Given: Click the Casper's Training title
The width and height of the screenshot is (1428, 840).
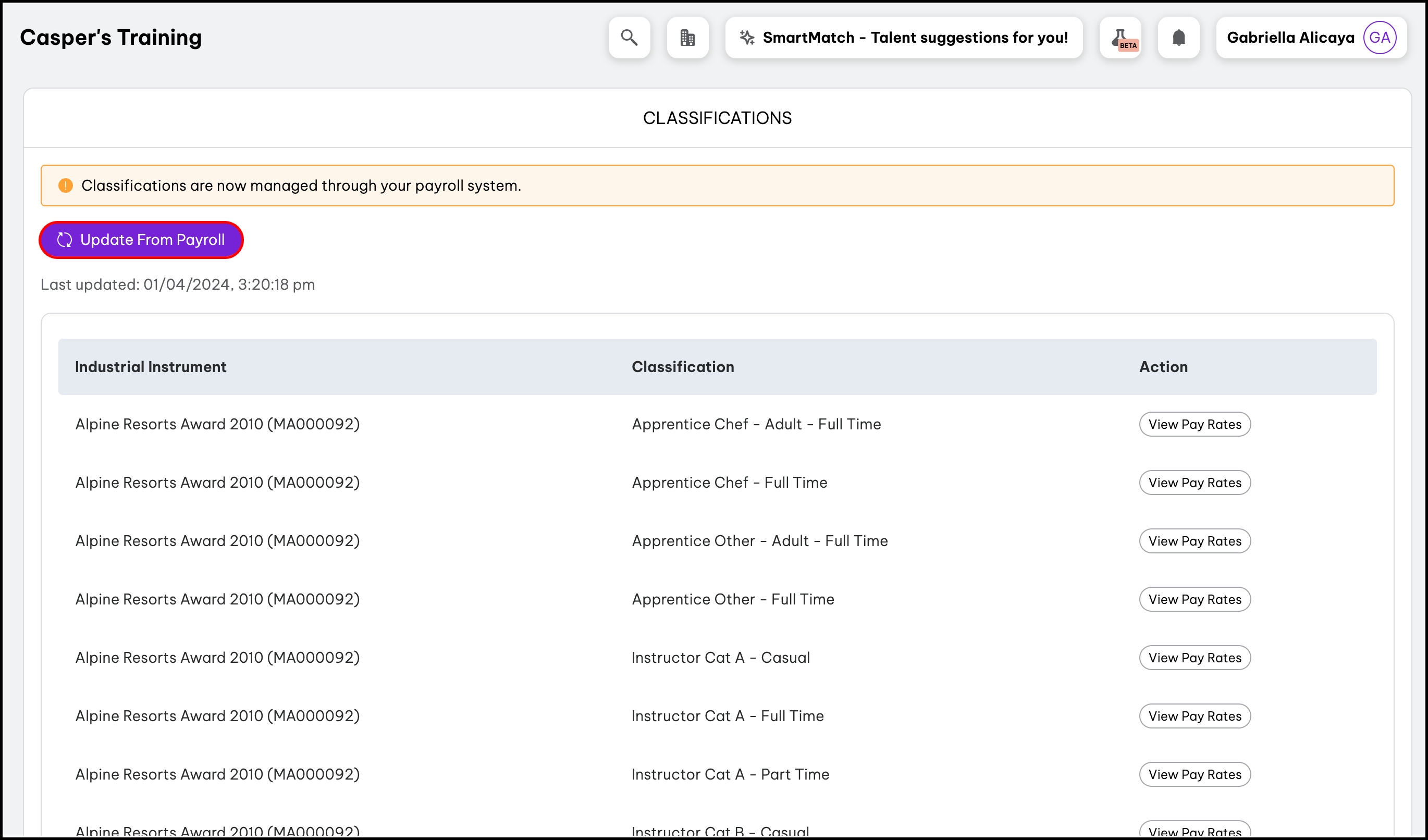Looking at the screenshot, I should click(x=110, y=38).
